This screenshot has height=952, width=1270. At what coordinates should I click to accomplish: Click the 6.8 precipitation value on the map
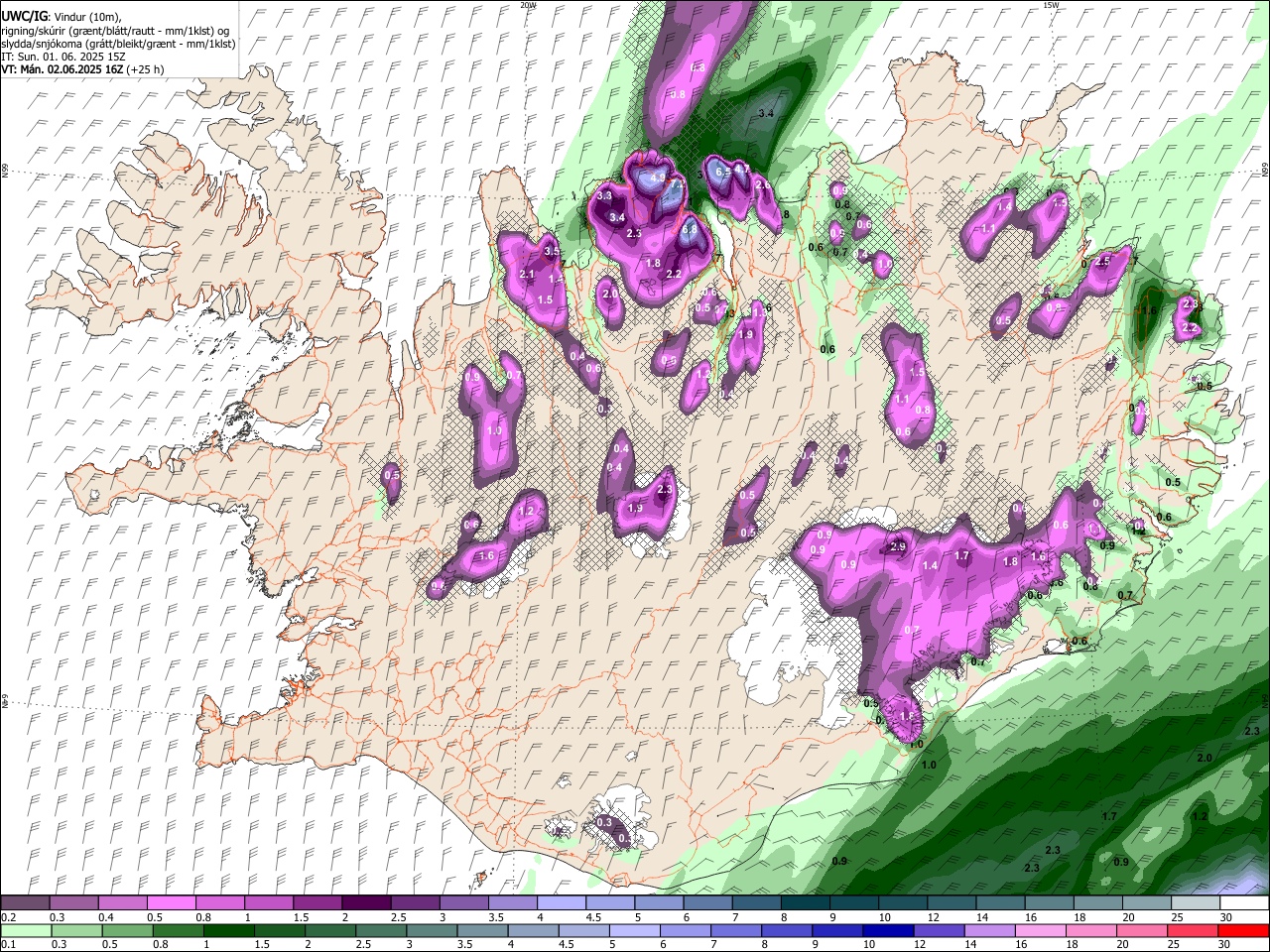point(690,228)
